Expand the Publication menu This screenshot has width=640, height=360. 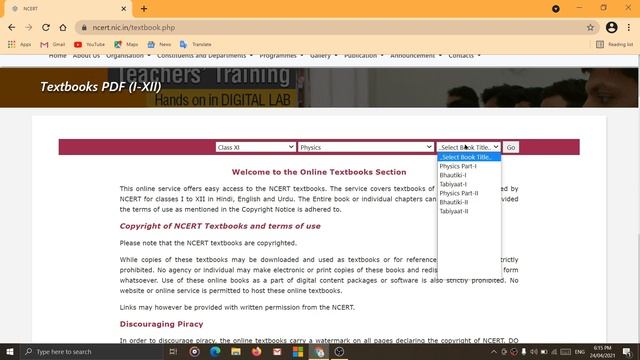point(364,56)
